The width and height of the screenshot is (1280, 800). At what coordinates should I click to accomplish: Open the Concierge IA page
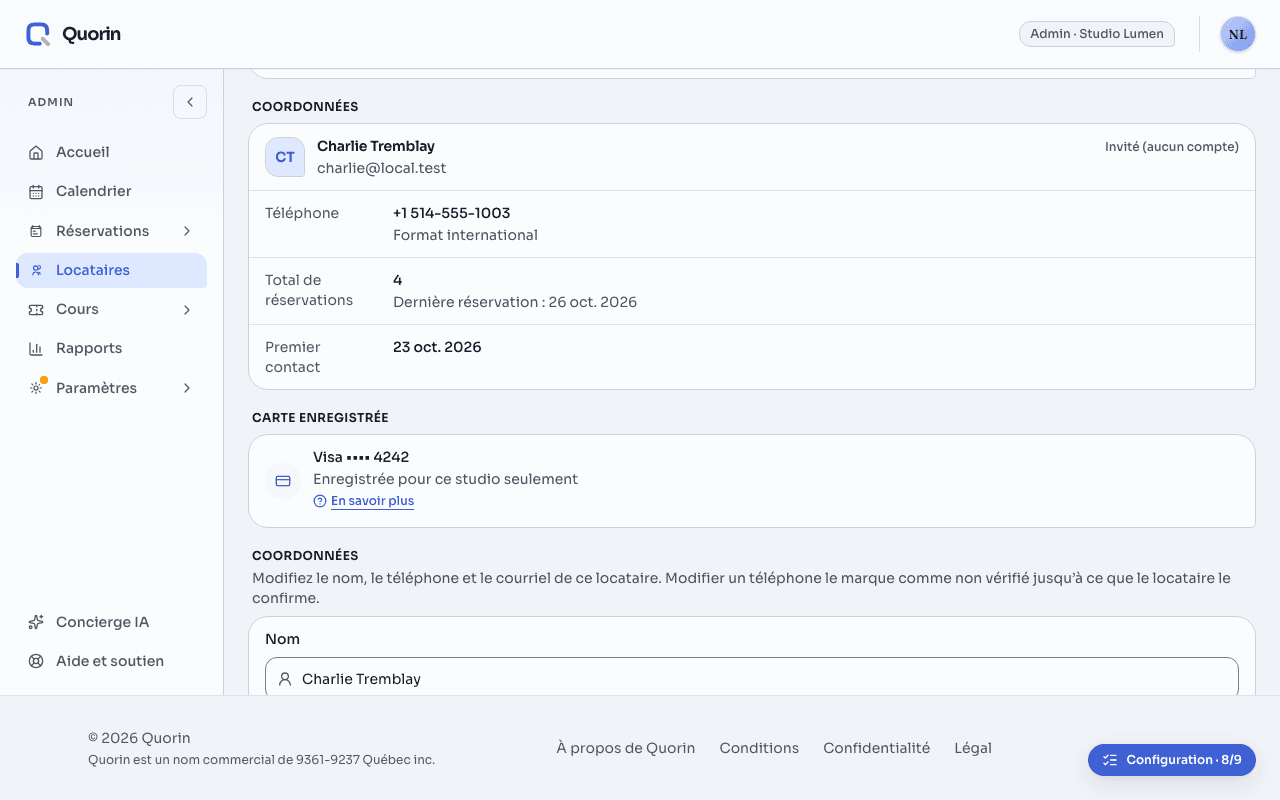[x=112, y=622]
